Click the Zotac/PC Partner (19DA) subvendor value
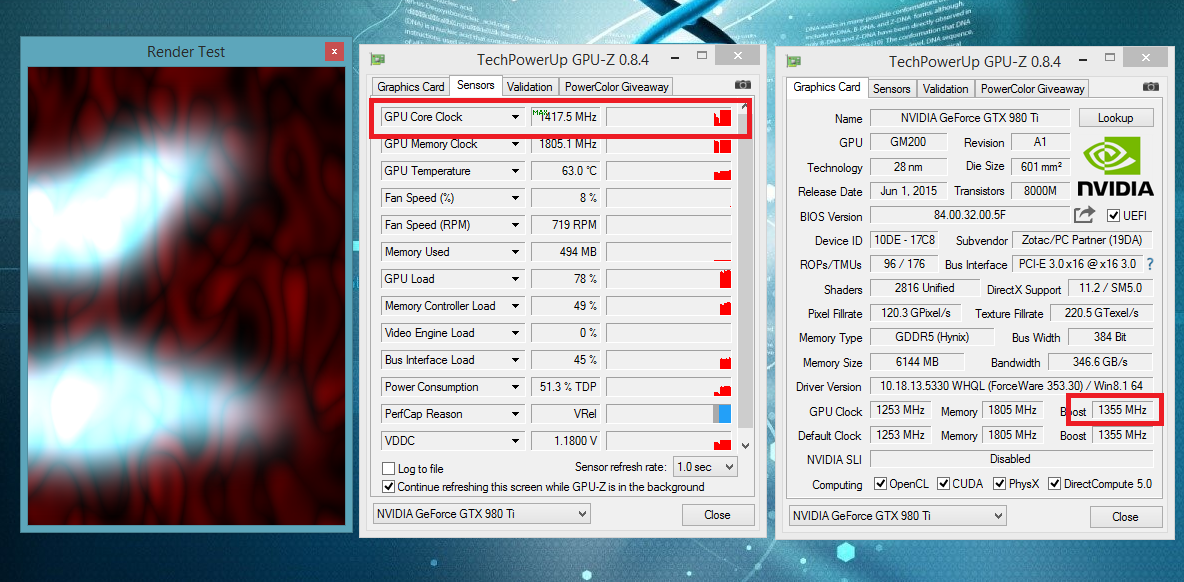The height and width of the screenshot is (582, 1184). [1081, 240]
